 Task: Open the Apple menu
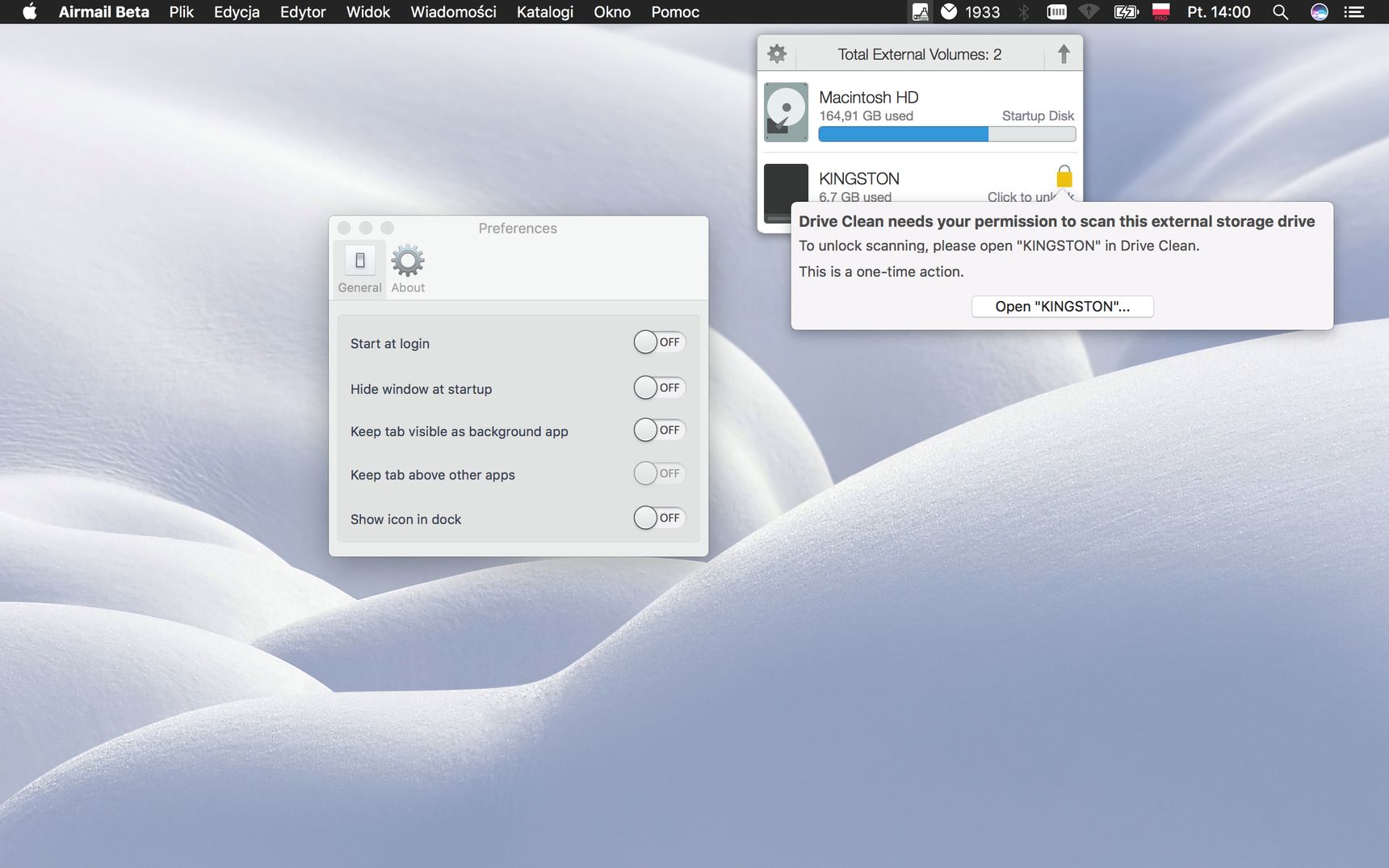point(30,12)
